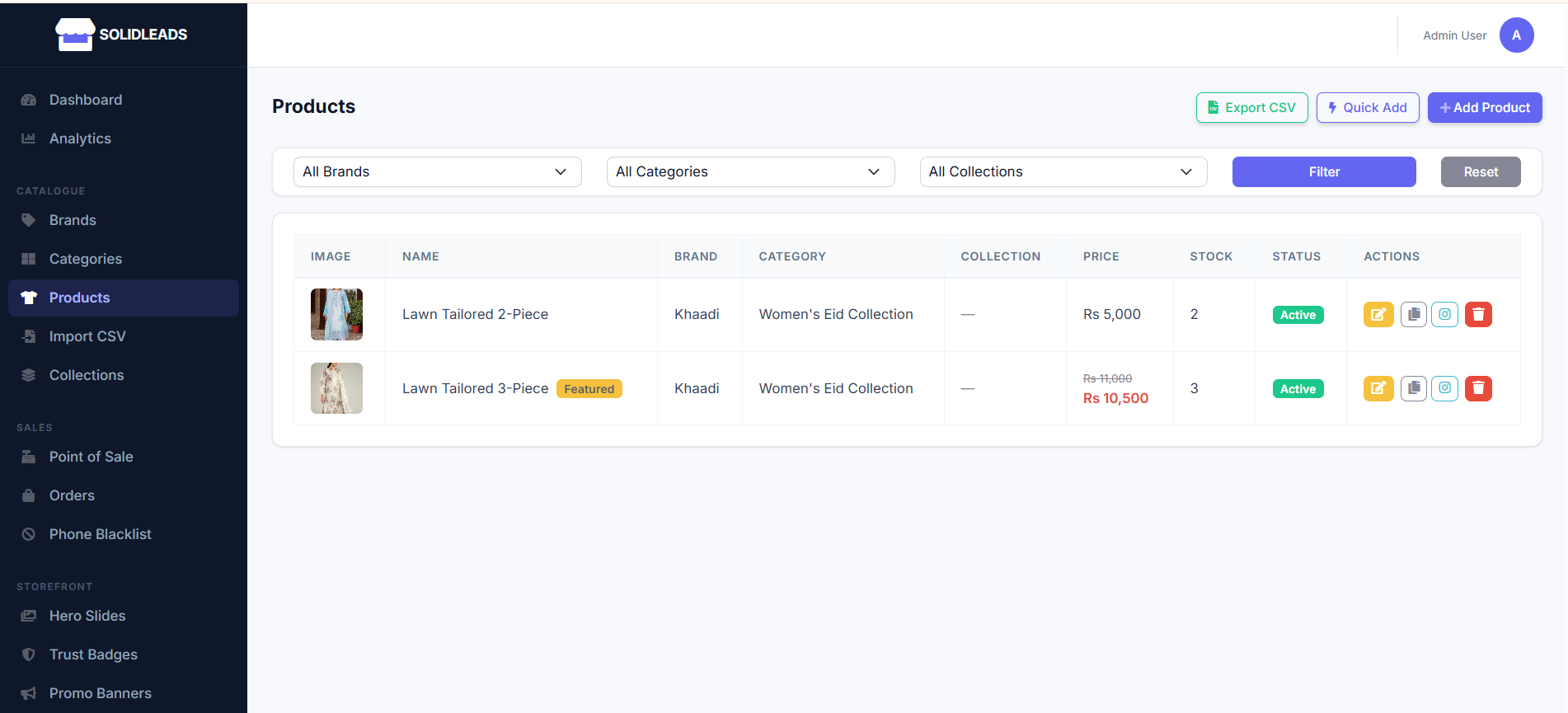Export products with Export CSV
The width and height of the screenshot is (1568, 713).
tap(1252, 107)
